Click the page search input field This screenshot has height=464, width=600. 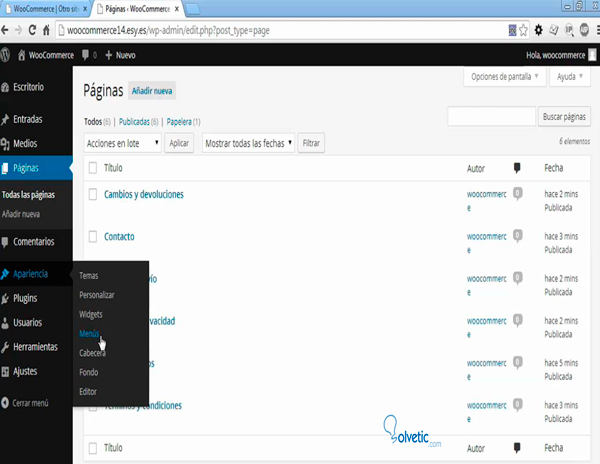click(x=491, y=117)
